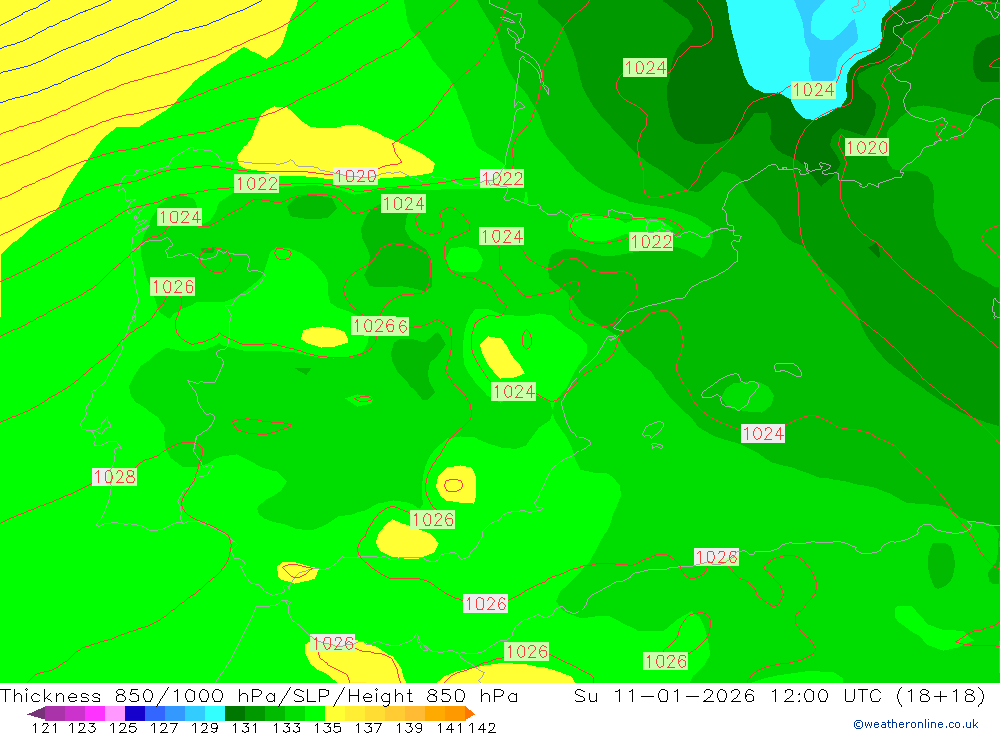Click the 1024 label touching the cyan area
The width and height of the screenshot is (1000, 733).
(x=812, y=89)
